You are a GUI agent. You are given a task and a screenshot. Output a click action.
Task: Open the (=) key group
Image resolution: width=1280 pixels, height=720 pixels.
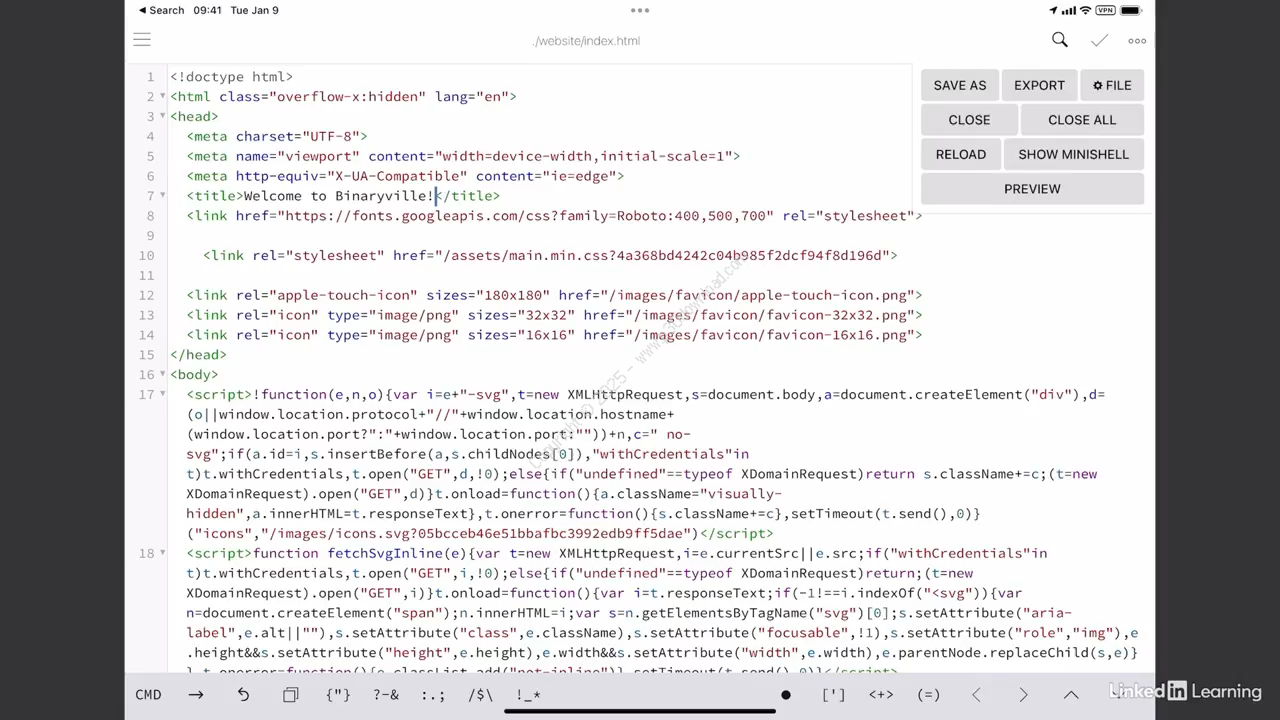pos(928,695)
